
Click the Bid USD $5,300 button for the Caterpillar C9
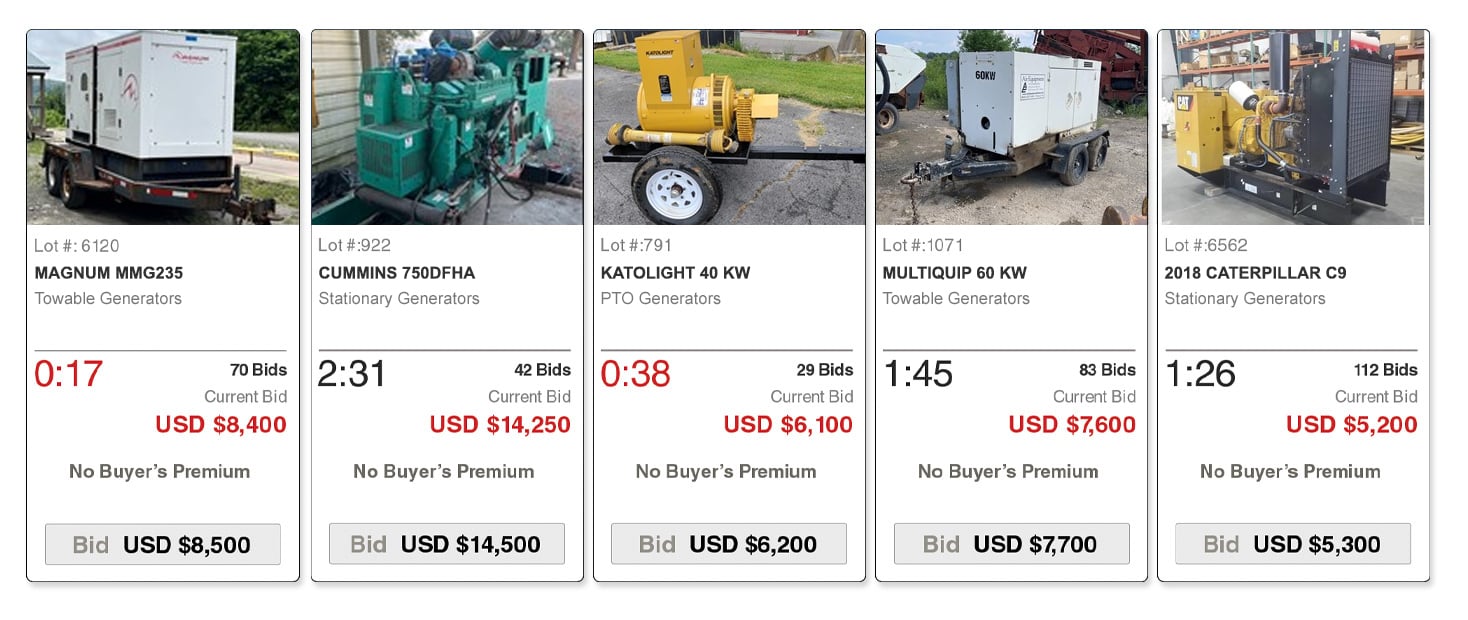[1292, 544]
